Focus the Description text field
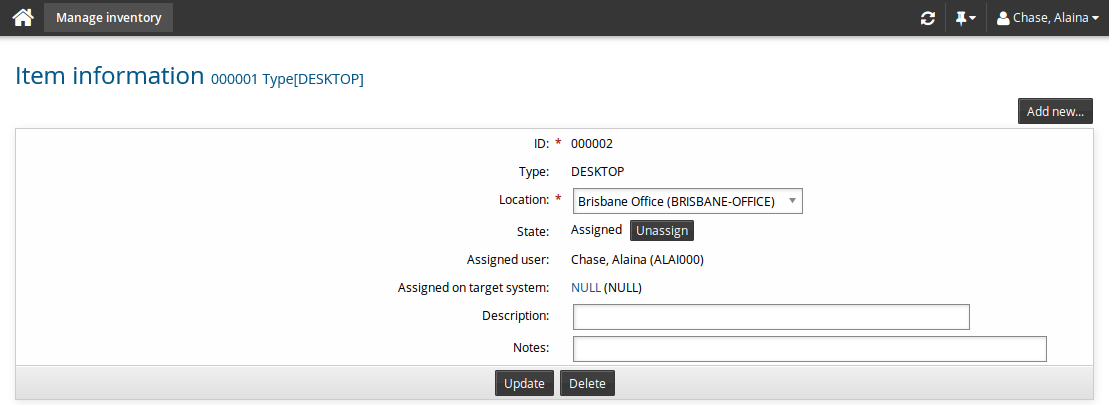This screenshot has height=405, width=1109. click(x=771, y=317)
